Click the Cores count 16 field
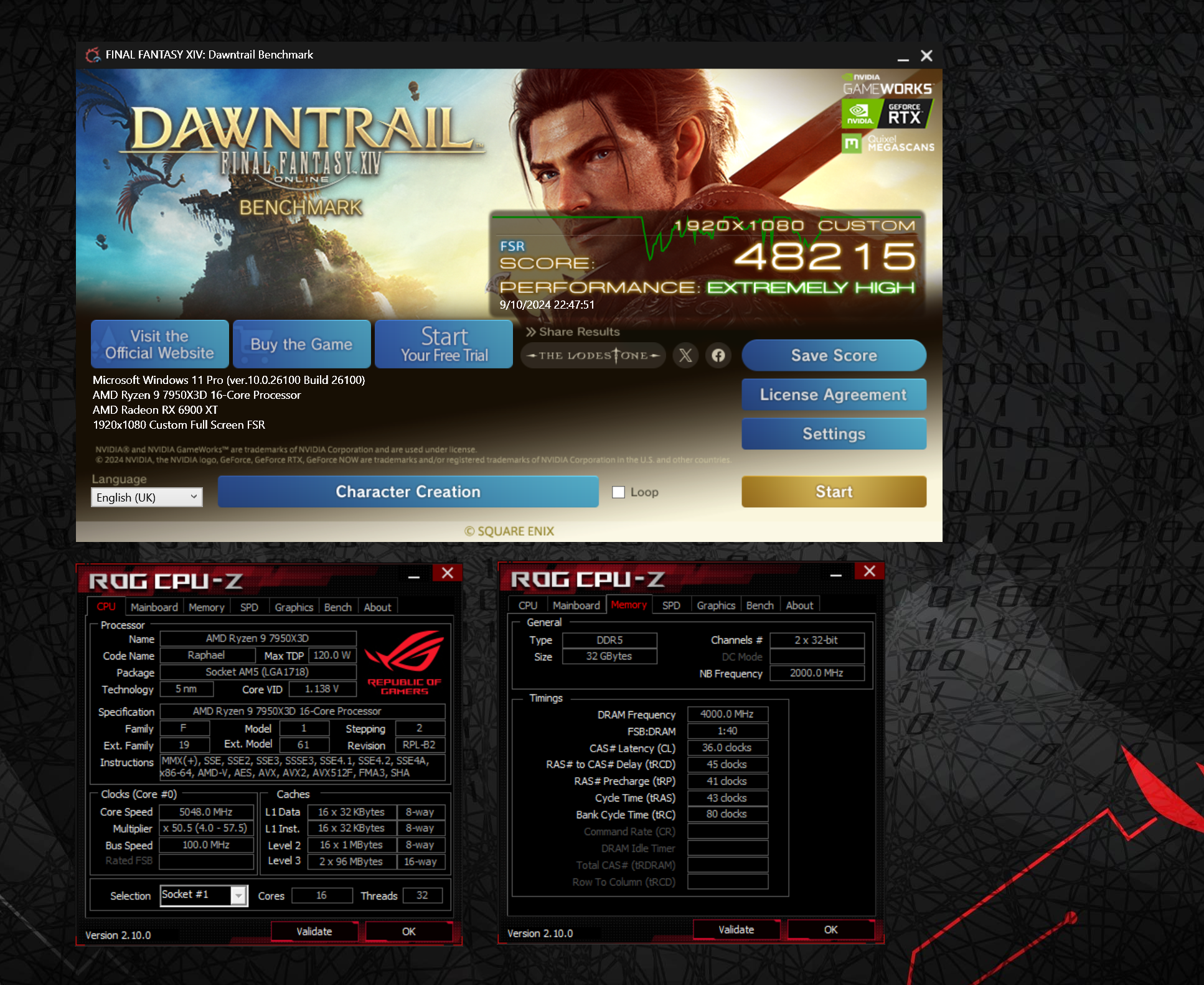The image size is (1204, 985). 321,895
